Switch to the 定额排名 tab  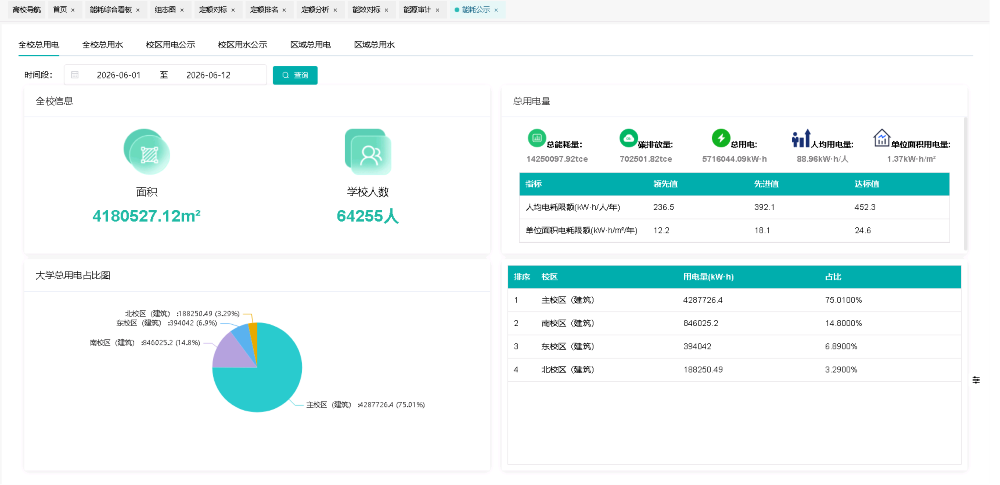263,10
